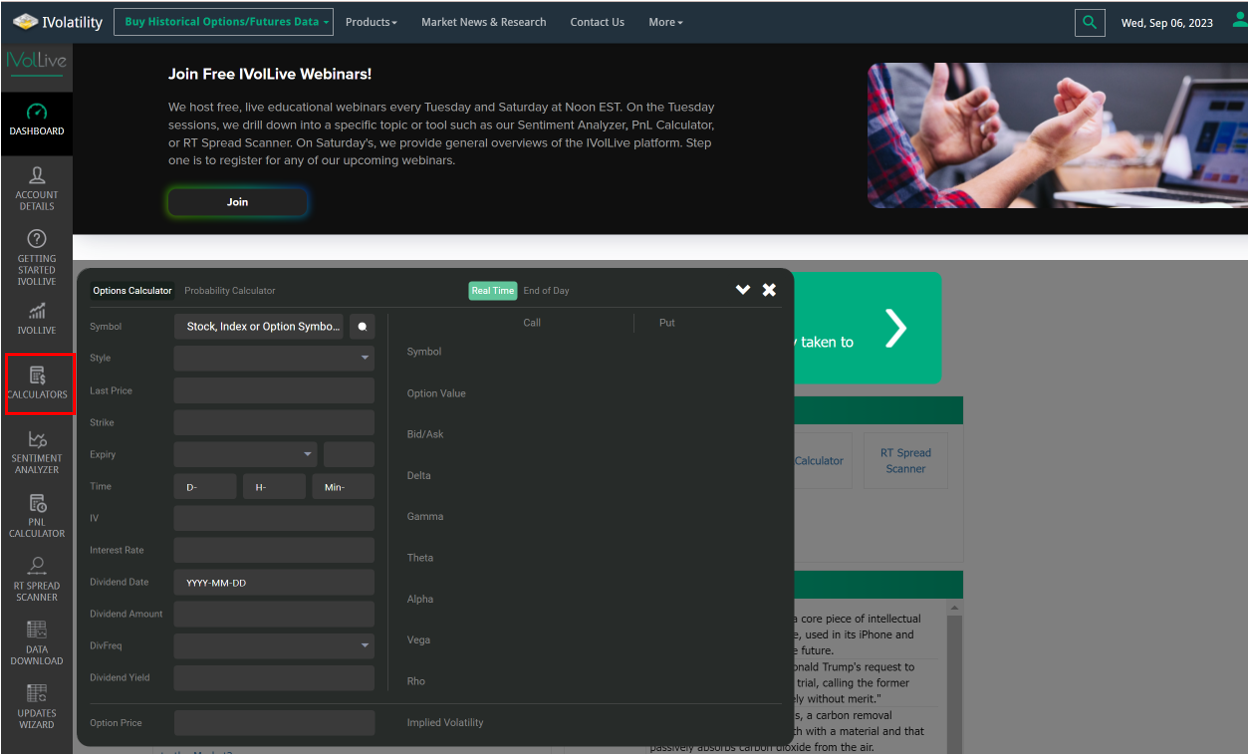The image size is (1248, 754).
Task: Click the IV input field
Action: pyautogui.click(x=274, y=518)
